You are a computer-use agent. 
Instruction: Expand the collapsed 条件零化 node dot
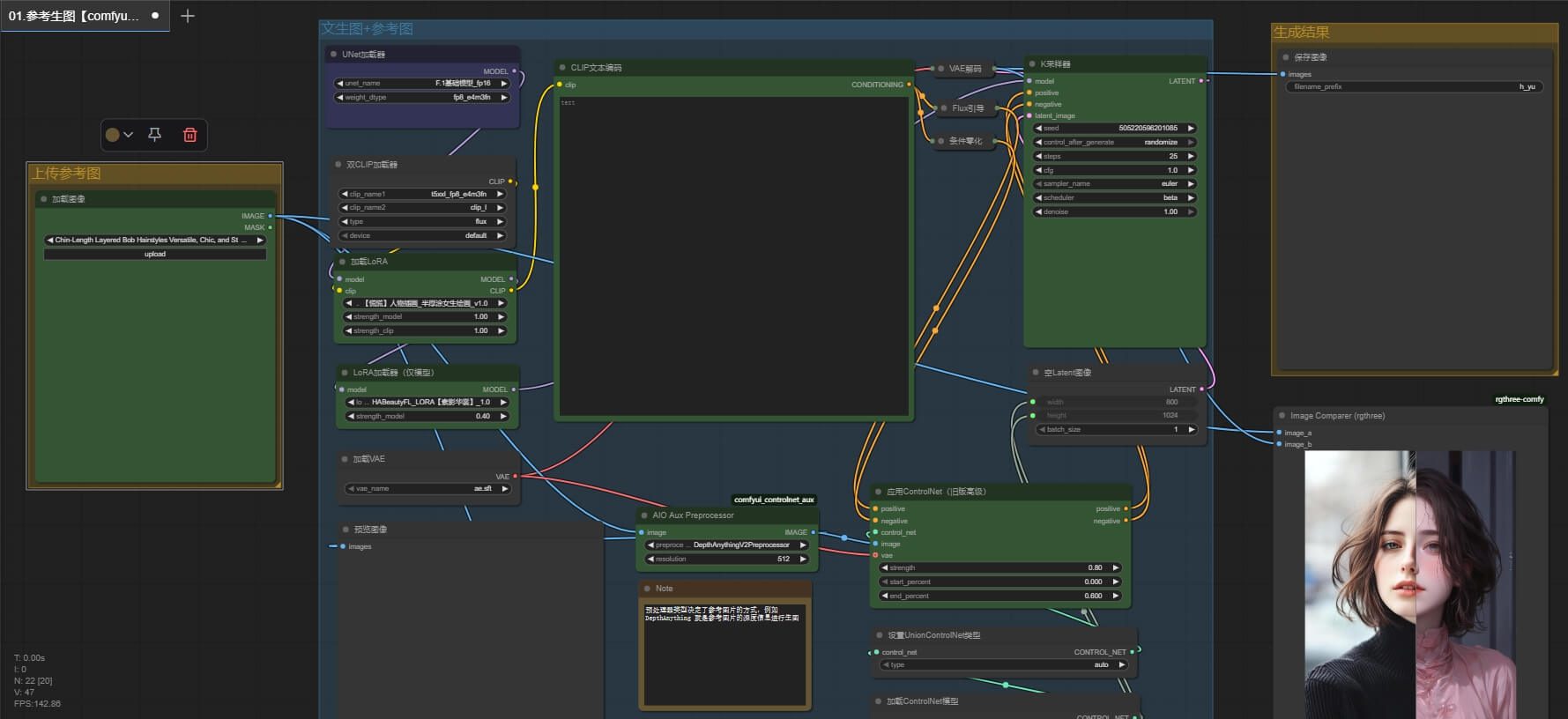click(940, 141)
